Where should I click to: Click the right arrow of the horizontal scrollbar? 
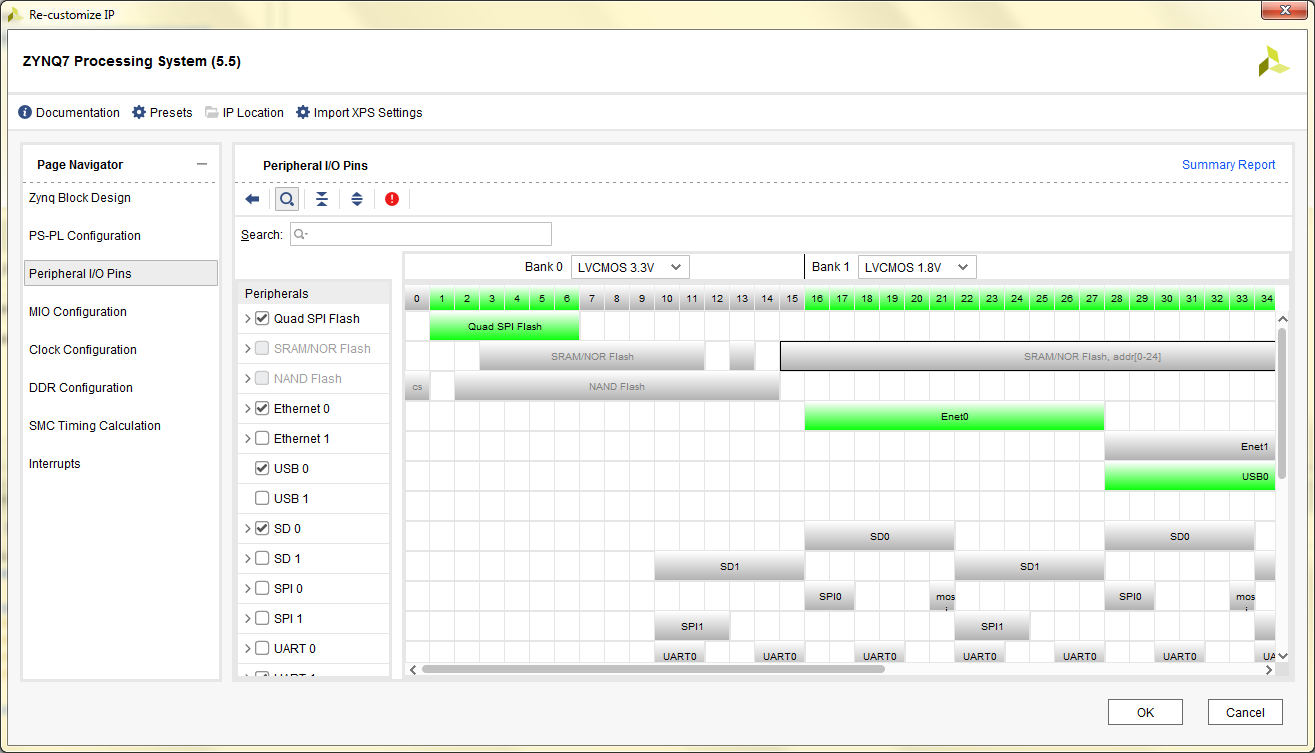(x=1269, y=669)
